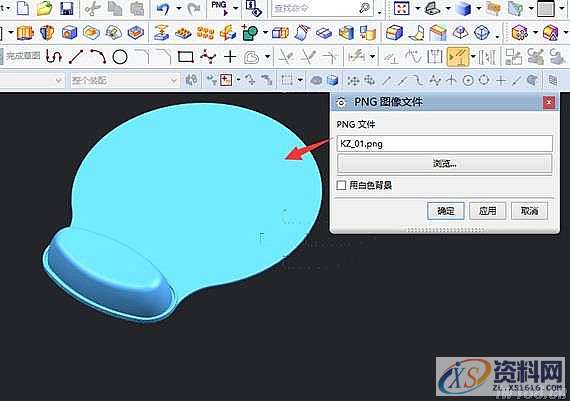
Task: Toggle the point on face snap icon
Action: 532,80
